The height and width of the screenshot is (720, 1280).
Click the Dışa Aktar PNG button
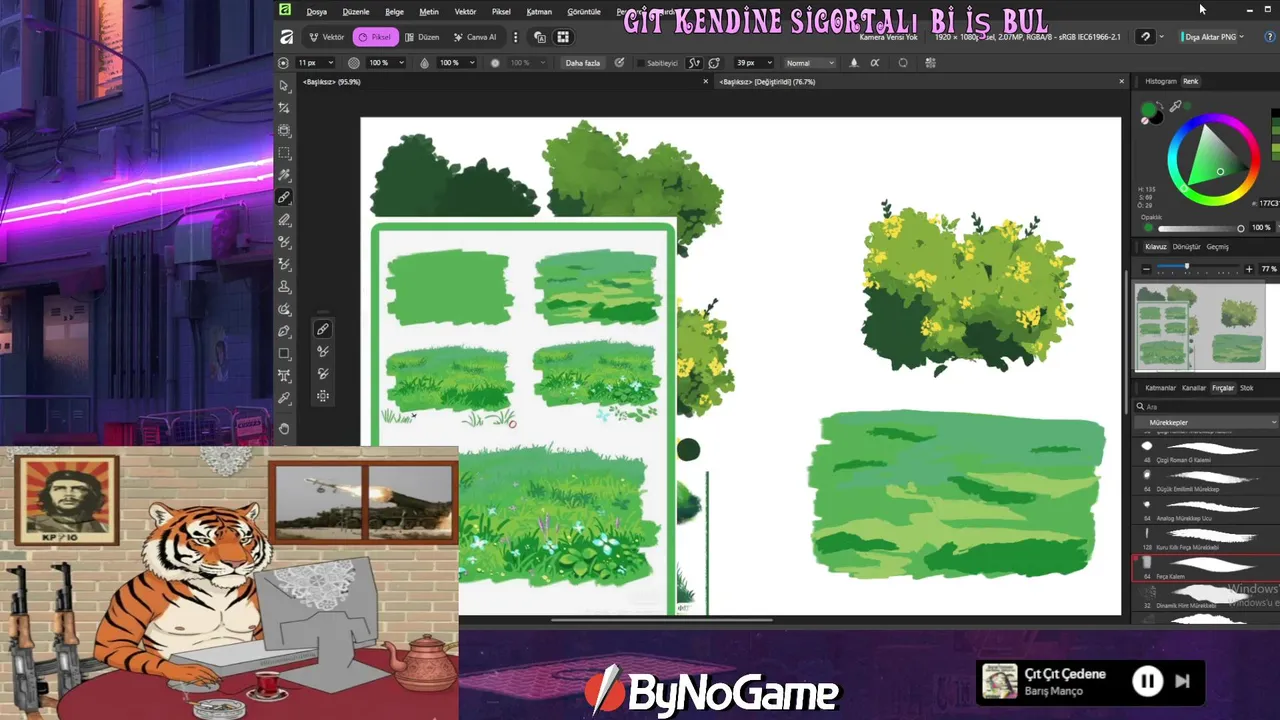click(1209, 37)
